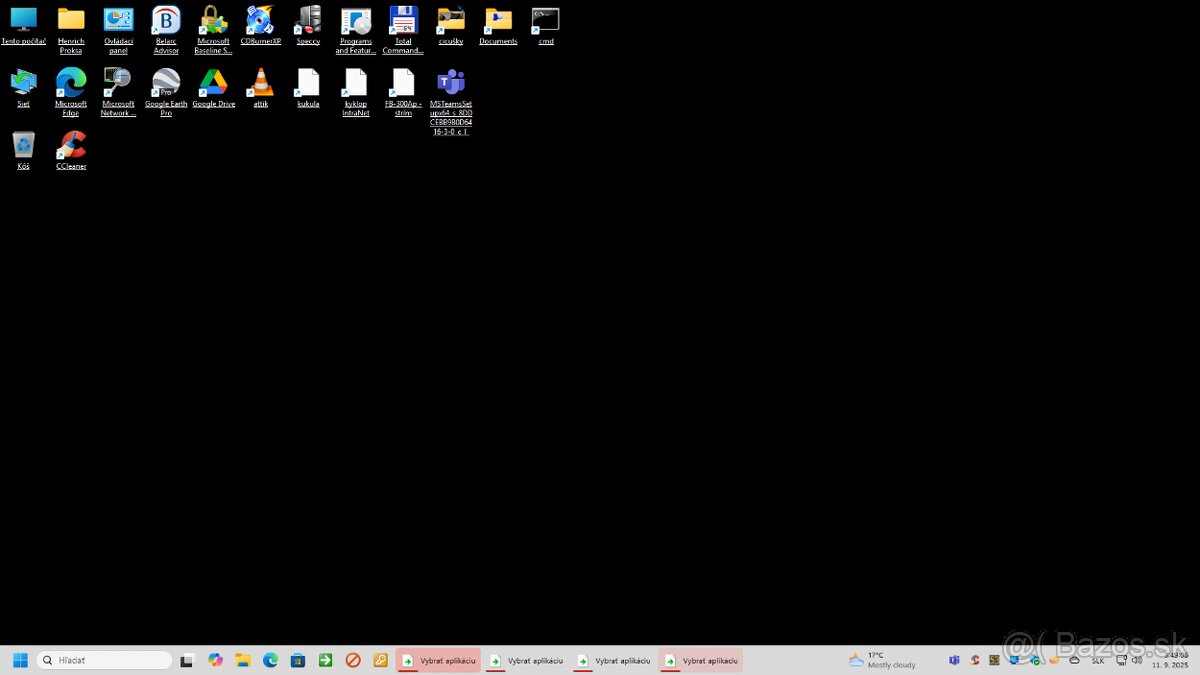Select the MSTeamsSetup installer file icon

click(451, 82)
